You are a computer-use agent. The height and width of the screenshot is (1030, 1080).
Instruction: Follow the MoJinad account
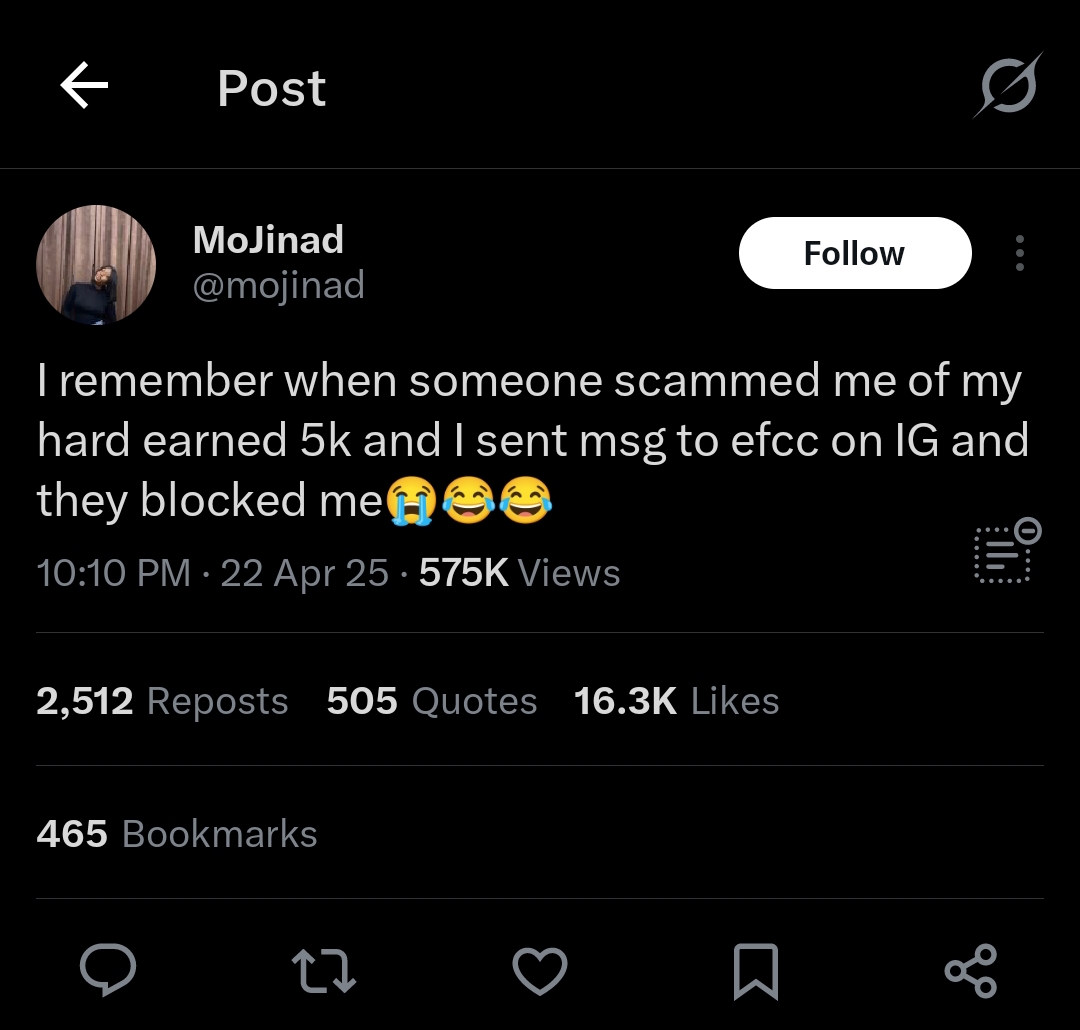(855, 253)
